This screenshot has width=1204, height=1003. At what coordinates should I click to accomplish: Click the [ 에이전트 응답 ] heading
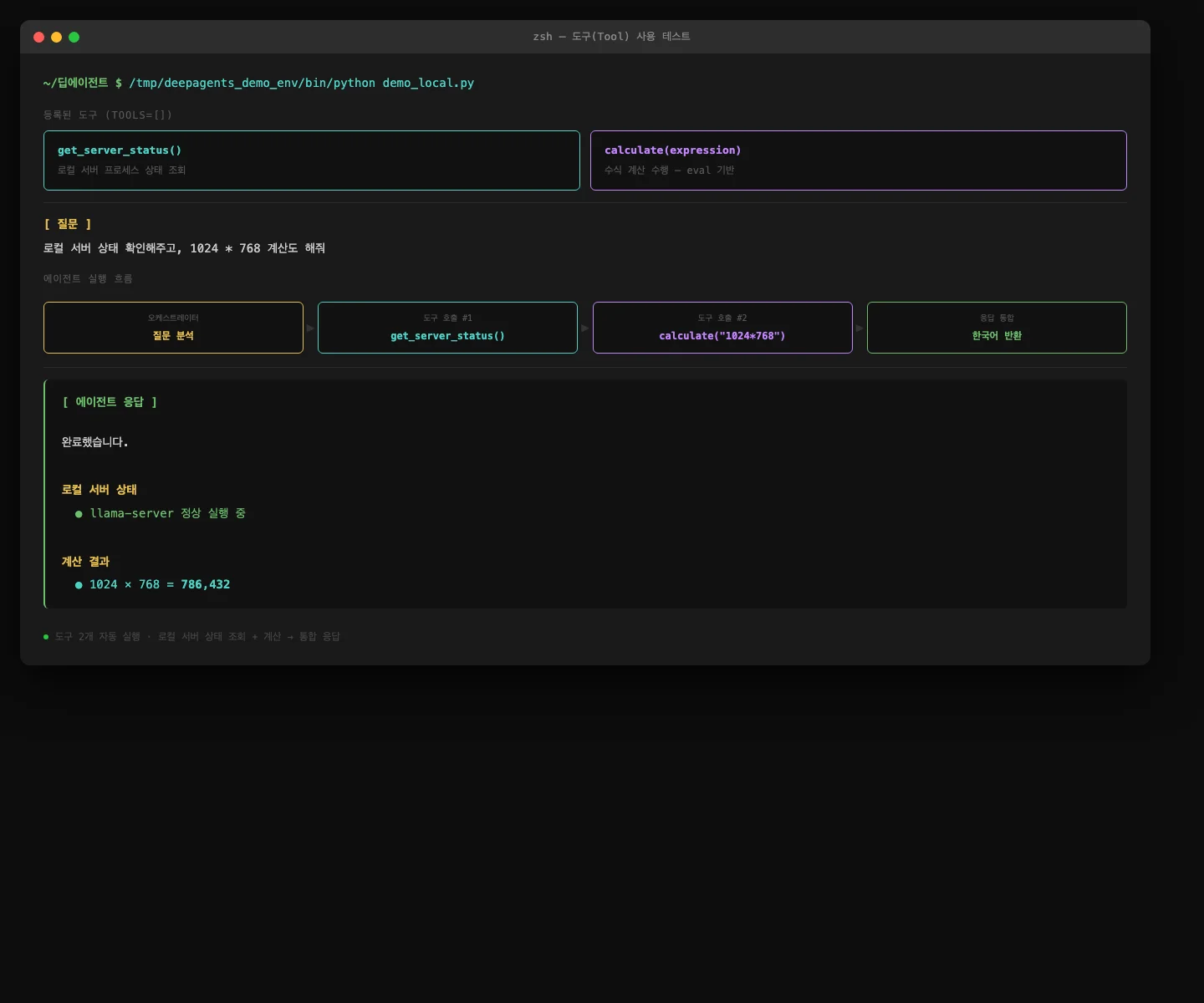tap(110, 402)
